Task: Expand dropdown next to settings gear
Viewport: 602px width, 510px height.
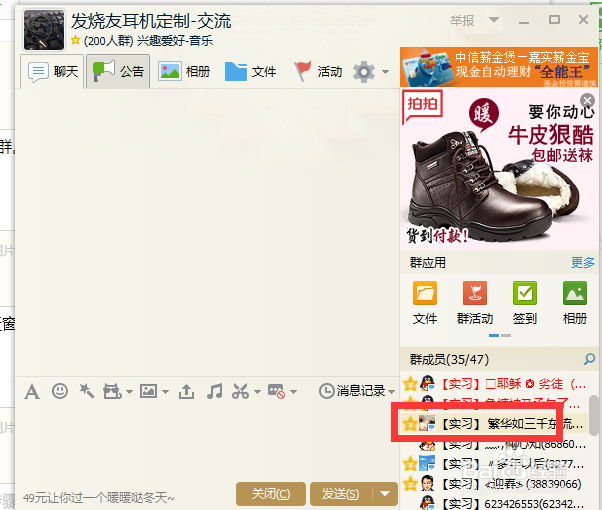Action: pos(385,72)
